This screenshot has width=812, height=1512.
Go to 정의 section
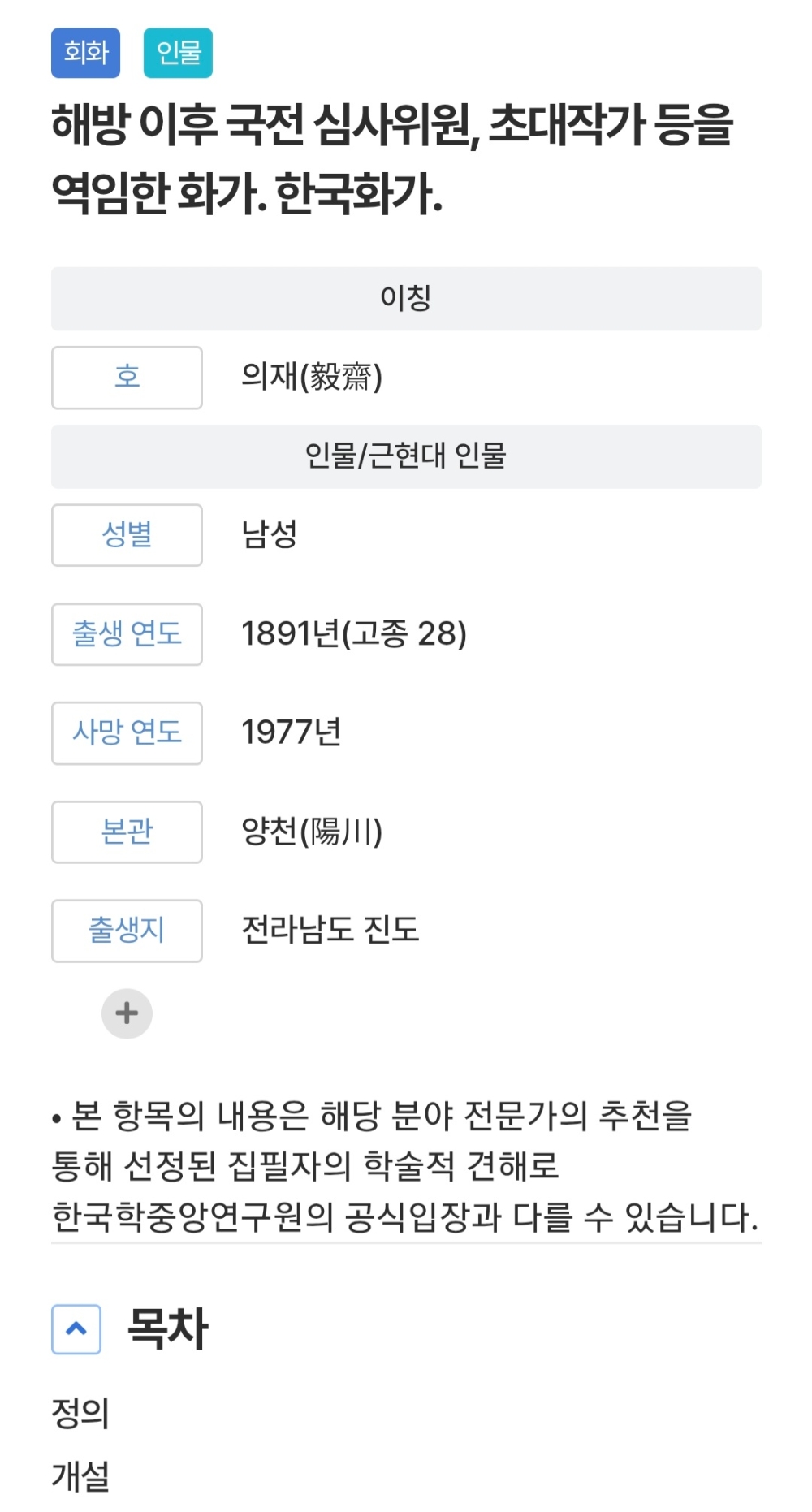pyautogui.click(x=80, y=1412)
